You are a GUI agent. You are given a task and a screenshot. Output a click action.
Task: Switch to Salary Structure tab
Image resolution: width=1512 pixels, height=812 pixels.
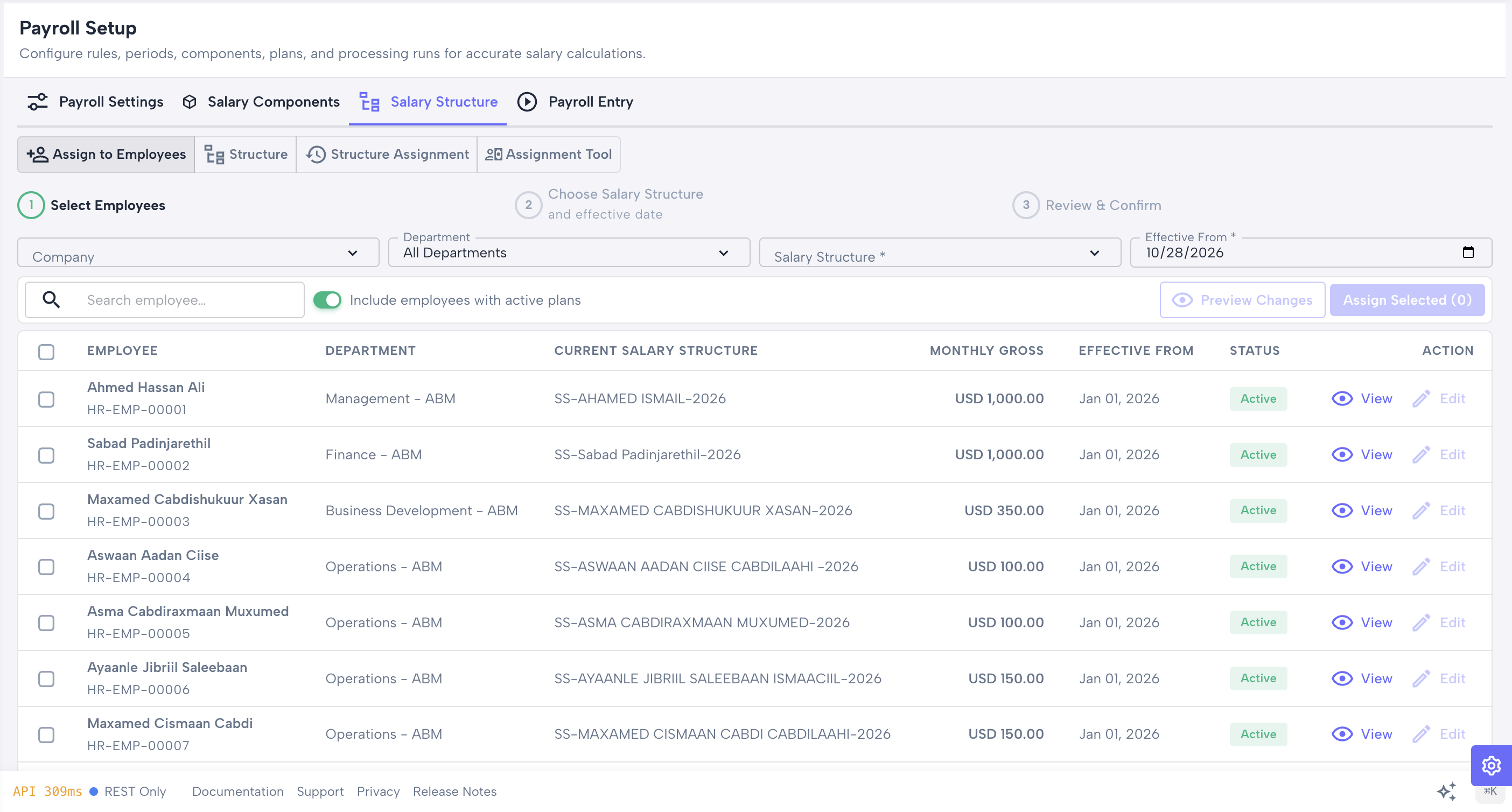coord(428,102)
